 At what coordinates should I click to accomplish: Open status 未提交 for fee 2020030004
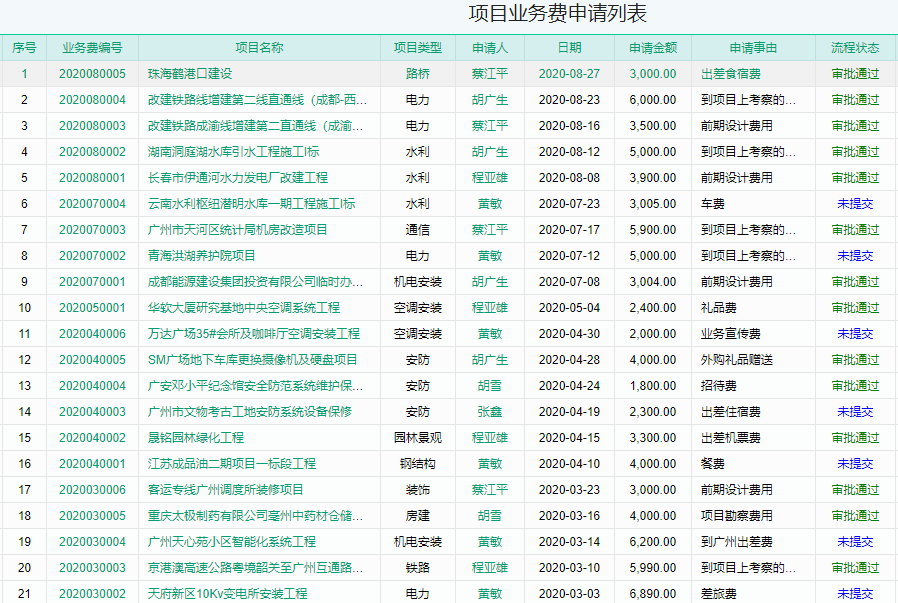[855, 542]
